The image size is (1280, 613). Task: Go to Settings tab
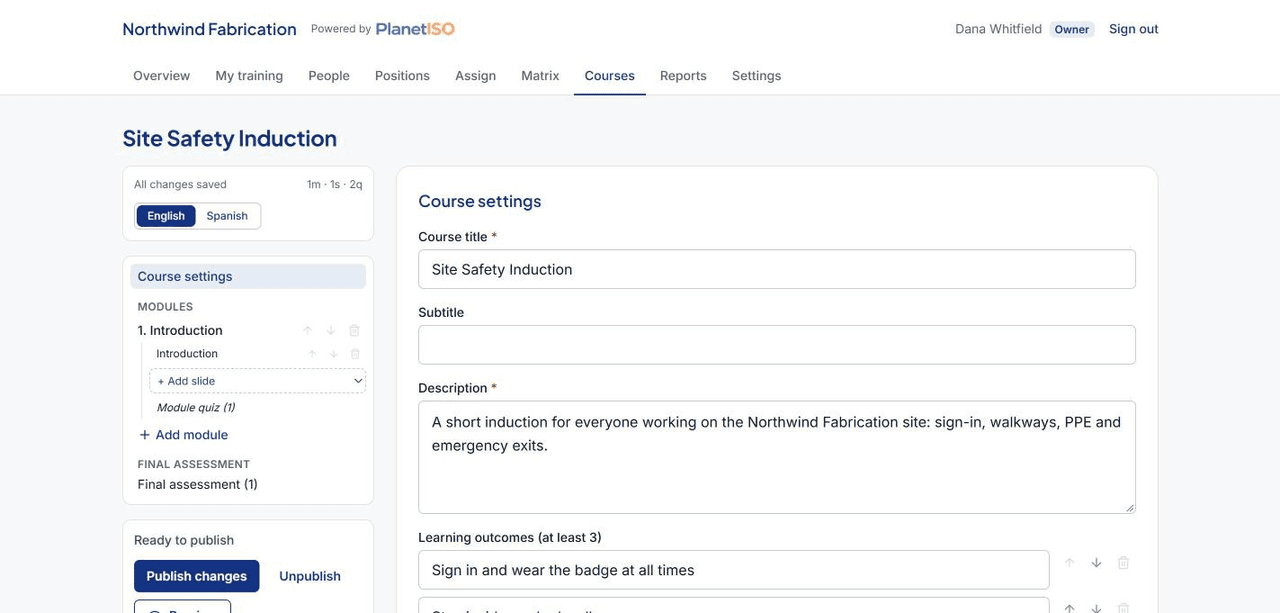757,76
